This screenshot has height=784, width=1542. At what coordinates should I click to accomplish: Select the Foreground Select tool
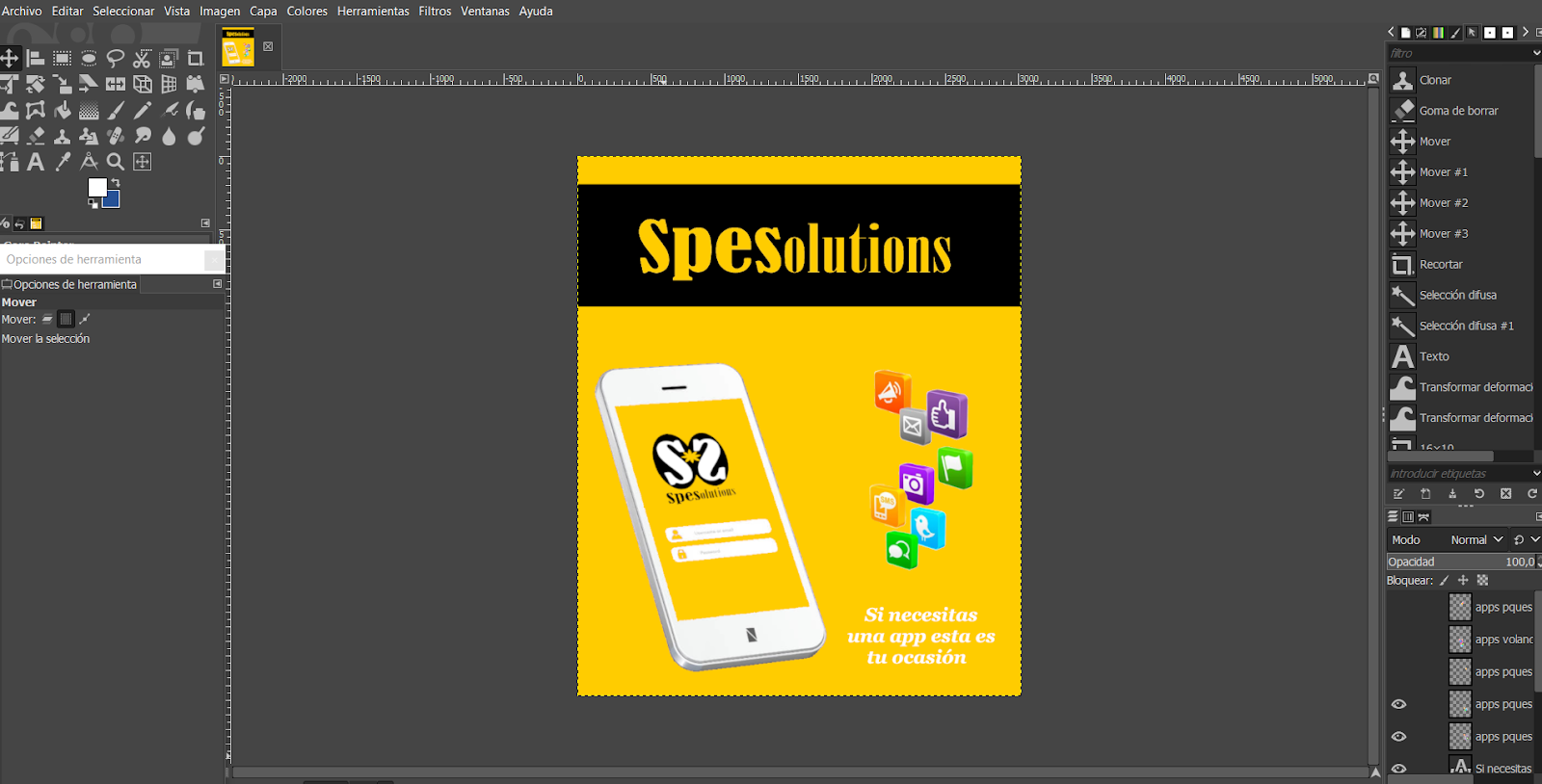point(169,58)
